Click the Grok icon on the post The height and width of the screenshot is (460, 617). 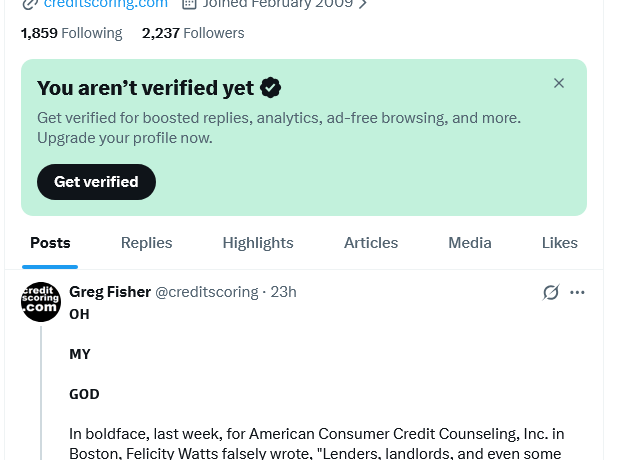pyautogui.click(x=550, y=293)
